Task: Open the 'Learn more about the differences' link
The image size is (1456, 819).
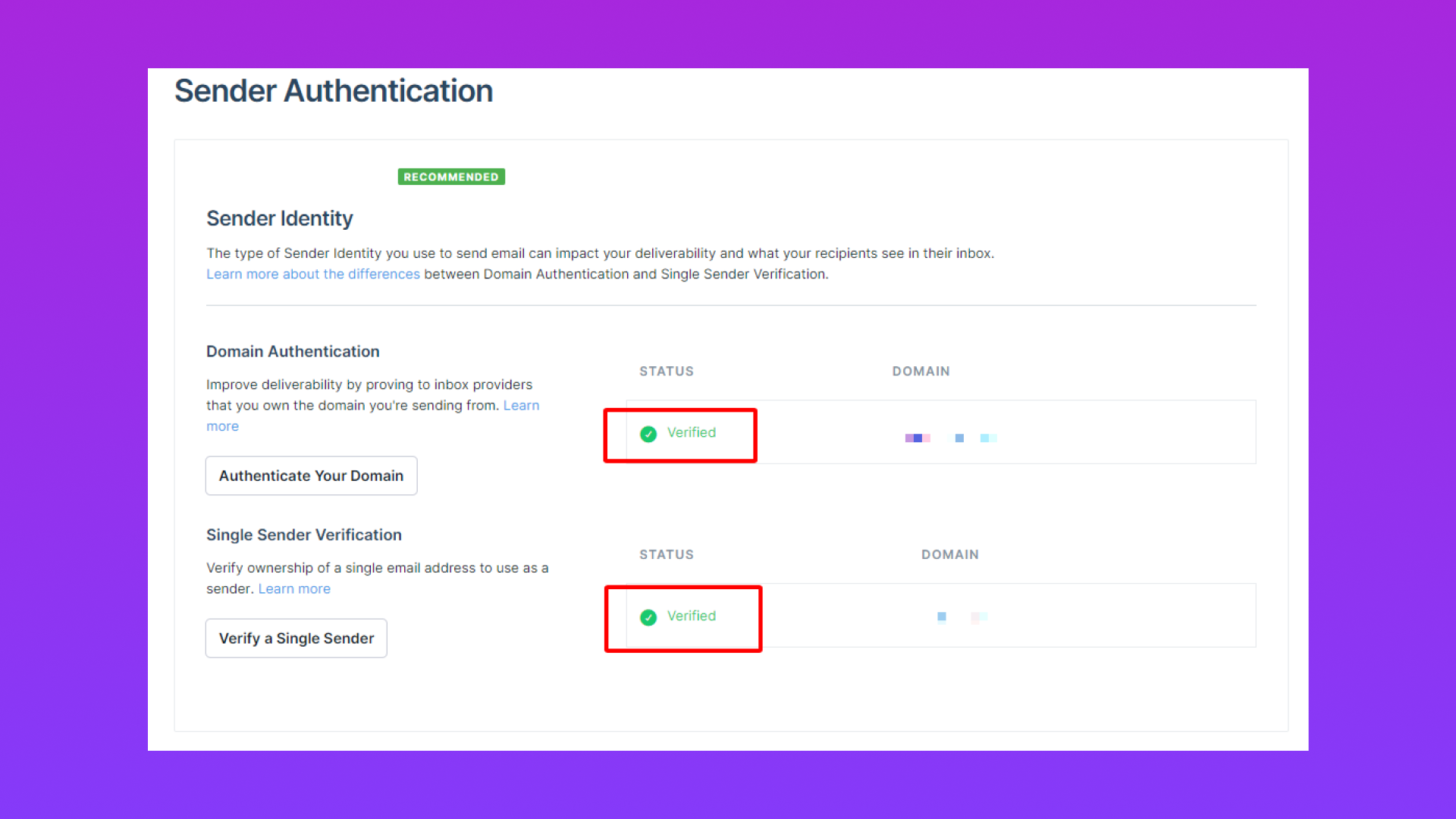Action: coord(312,274)
